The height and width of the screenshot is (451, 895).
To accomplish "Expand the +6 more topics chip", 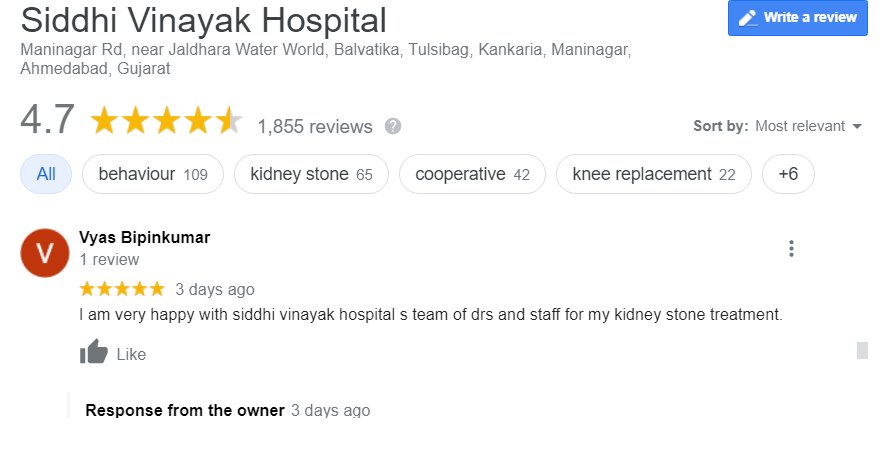I will 788,174.
